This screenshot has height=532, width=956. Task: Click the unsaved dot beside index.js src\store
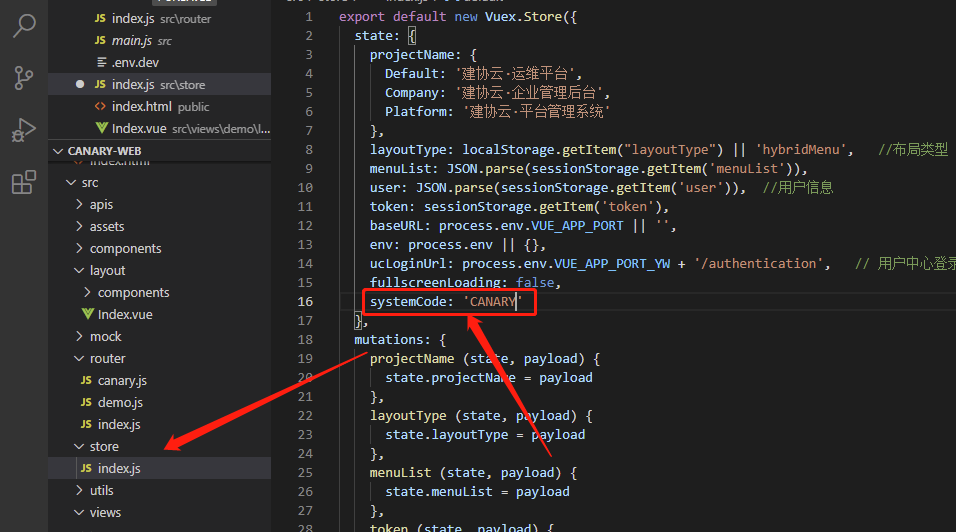tap(80, 84)
